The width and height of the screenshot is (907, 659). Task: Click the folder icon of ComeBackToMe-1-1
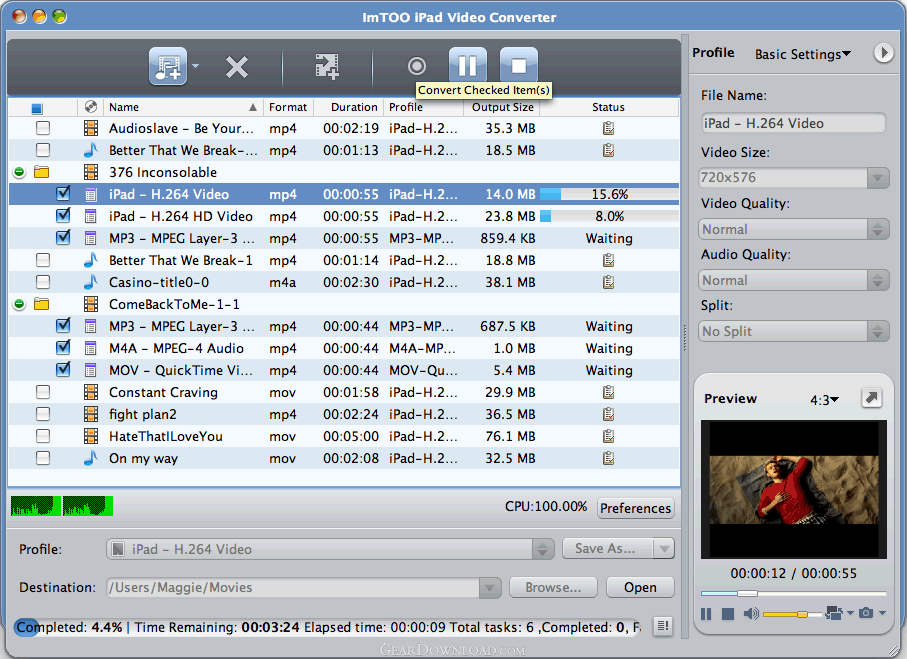point(42,304)
